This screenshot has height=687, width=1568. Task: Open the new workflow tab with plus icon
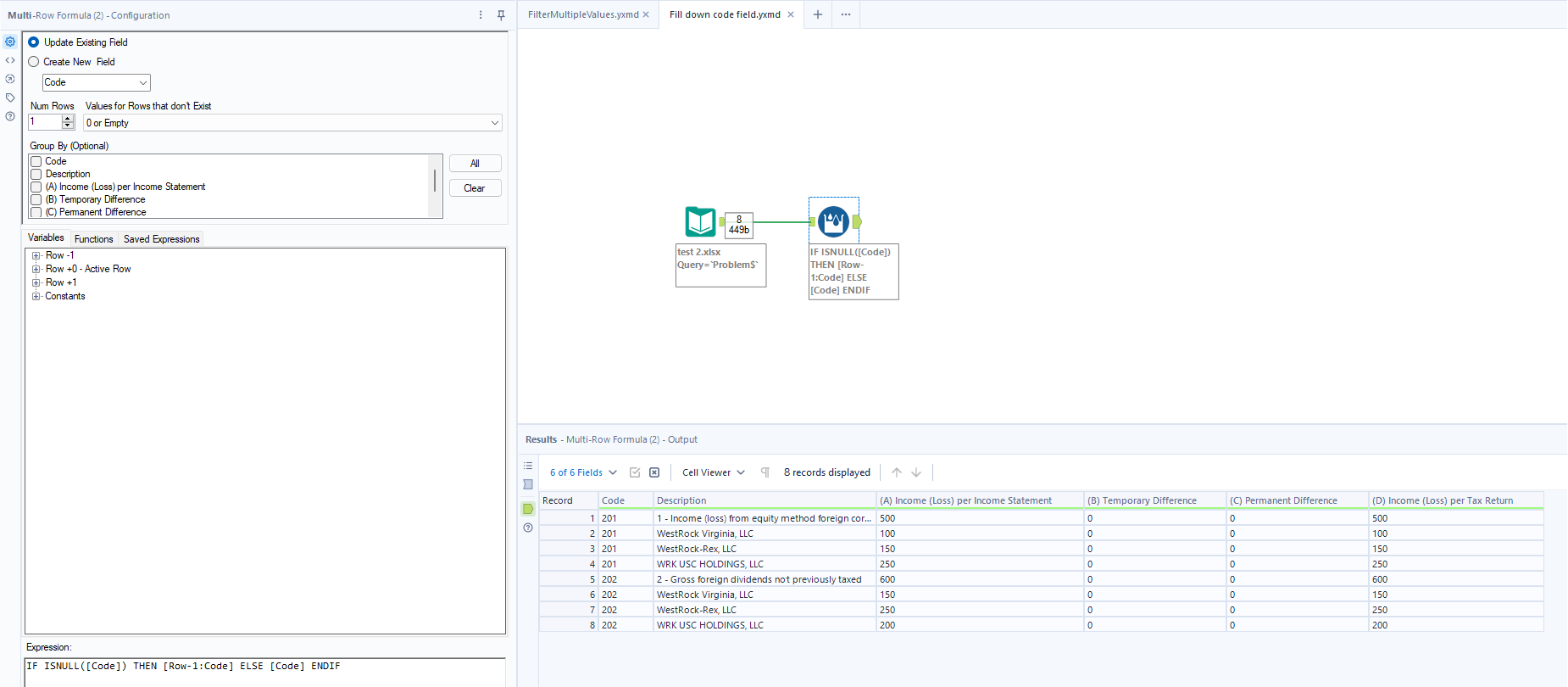(x=818, y=14)
